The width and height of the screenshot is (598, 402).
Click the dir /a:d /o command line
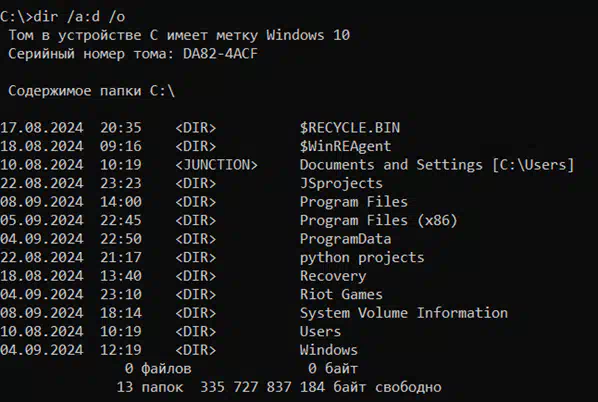click(x=63, y=17)
